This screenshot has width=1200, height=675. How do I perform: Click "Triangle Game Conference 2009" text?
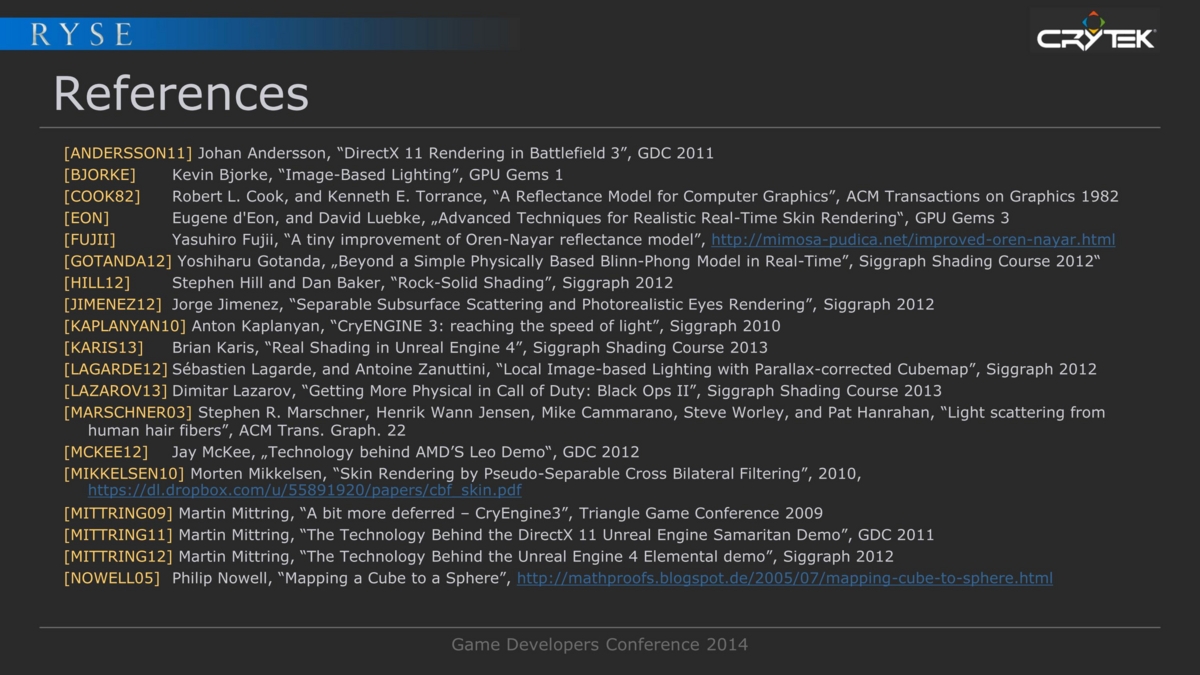[x=701, y=514]
